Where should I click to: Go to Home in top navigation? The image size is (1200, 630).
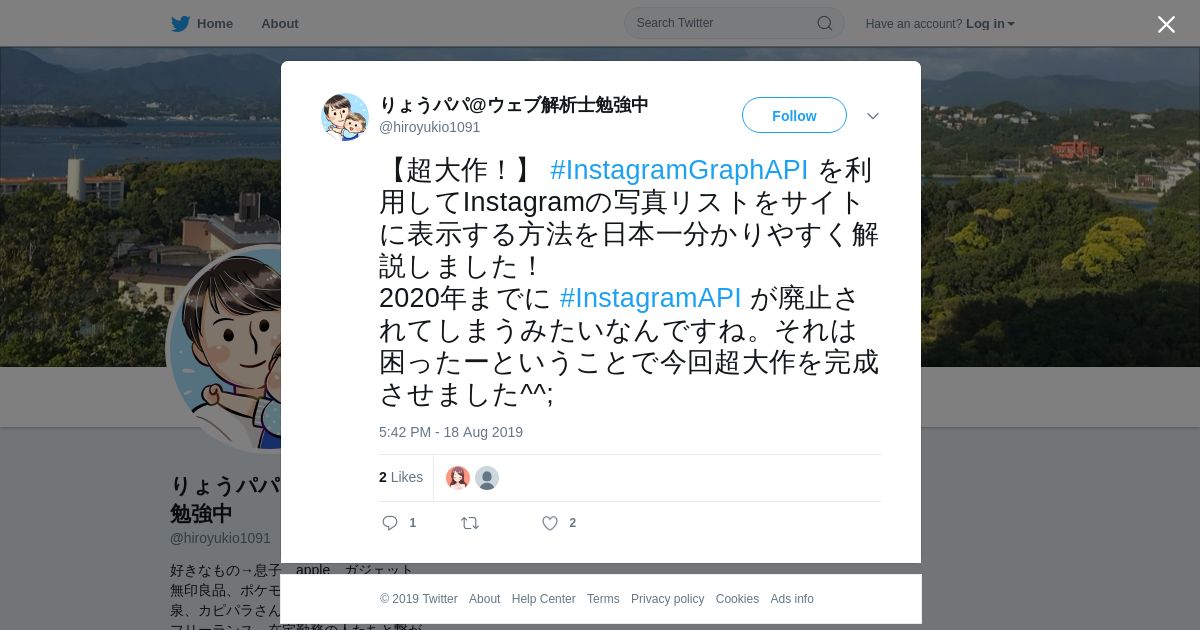[x=215, y=24]
